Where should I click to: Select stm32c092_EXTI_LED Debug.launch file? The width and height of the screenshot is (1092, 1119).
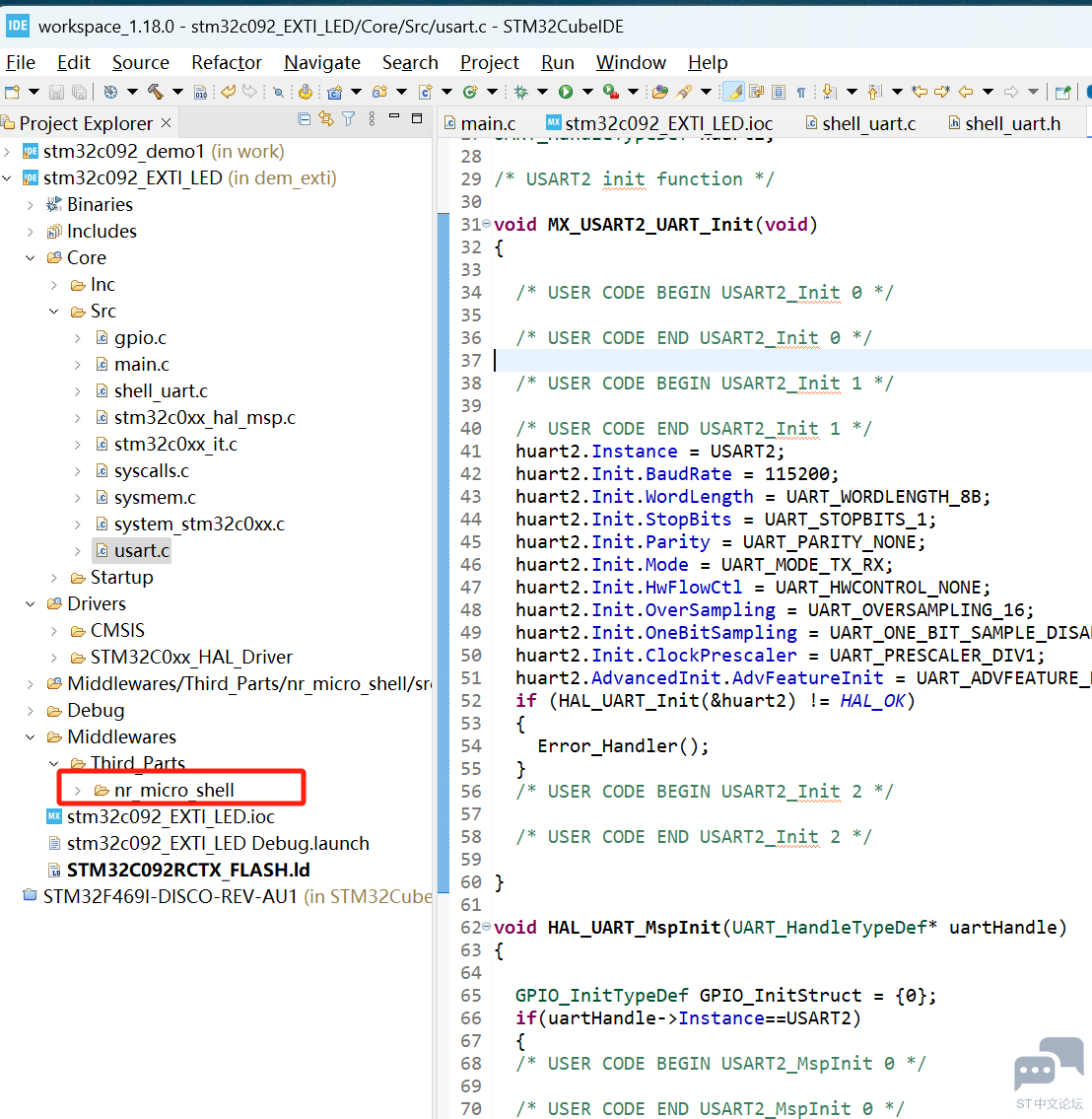pos(208,844)
